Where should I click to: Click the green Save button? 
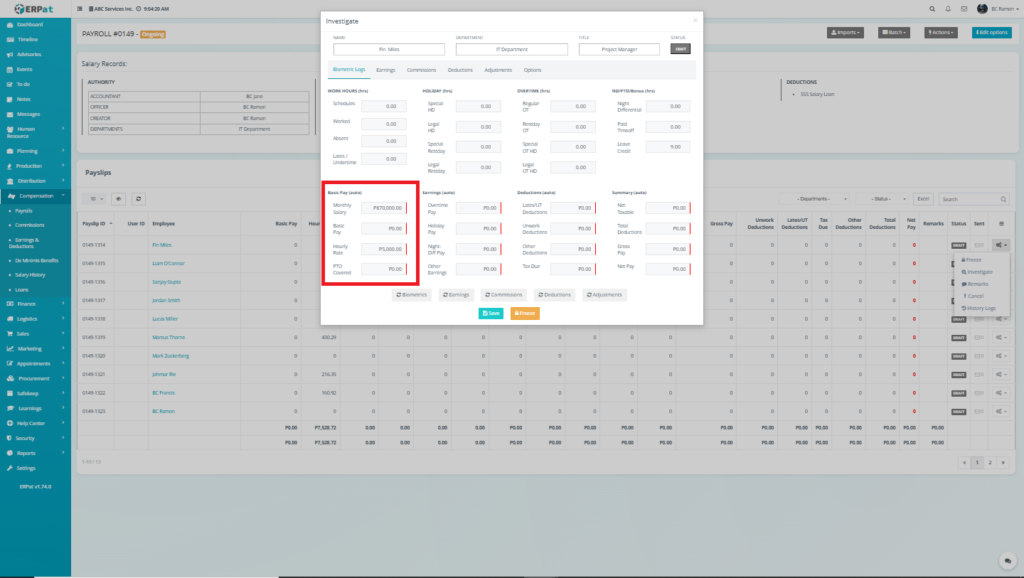(490, 313)
